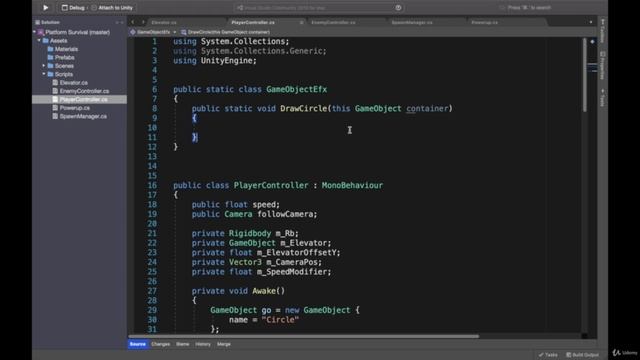640x360 pixels.
Task: Collapse the Scripts folder
Action: (x=44, y=74)
